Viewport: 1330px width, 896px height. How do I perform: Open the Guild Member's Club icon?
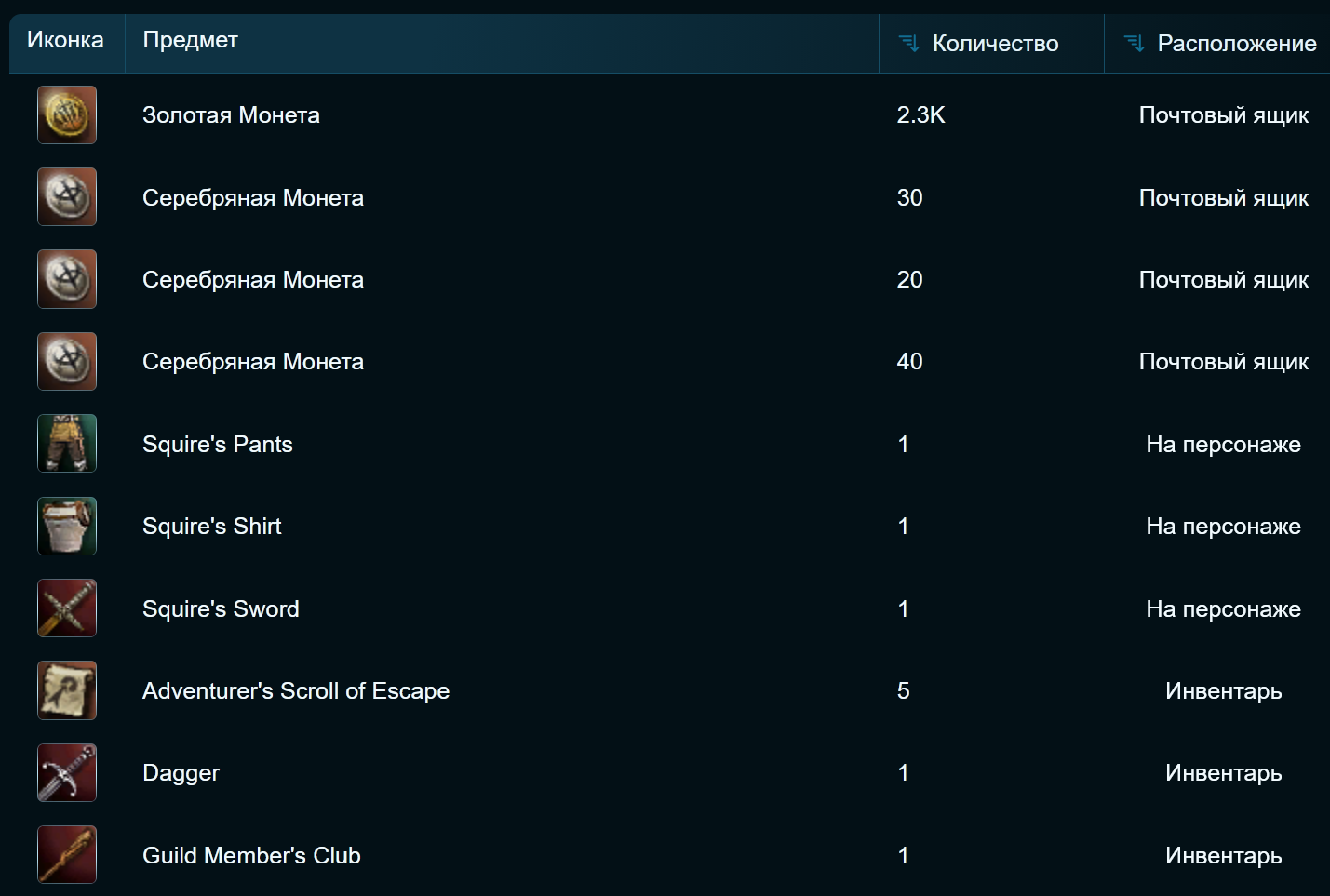(67, 855)
